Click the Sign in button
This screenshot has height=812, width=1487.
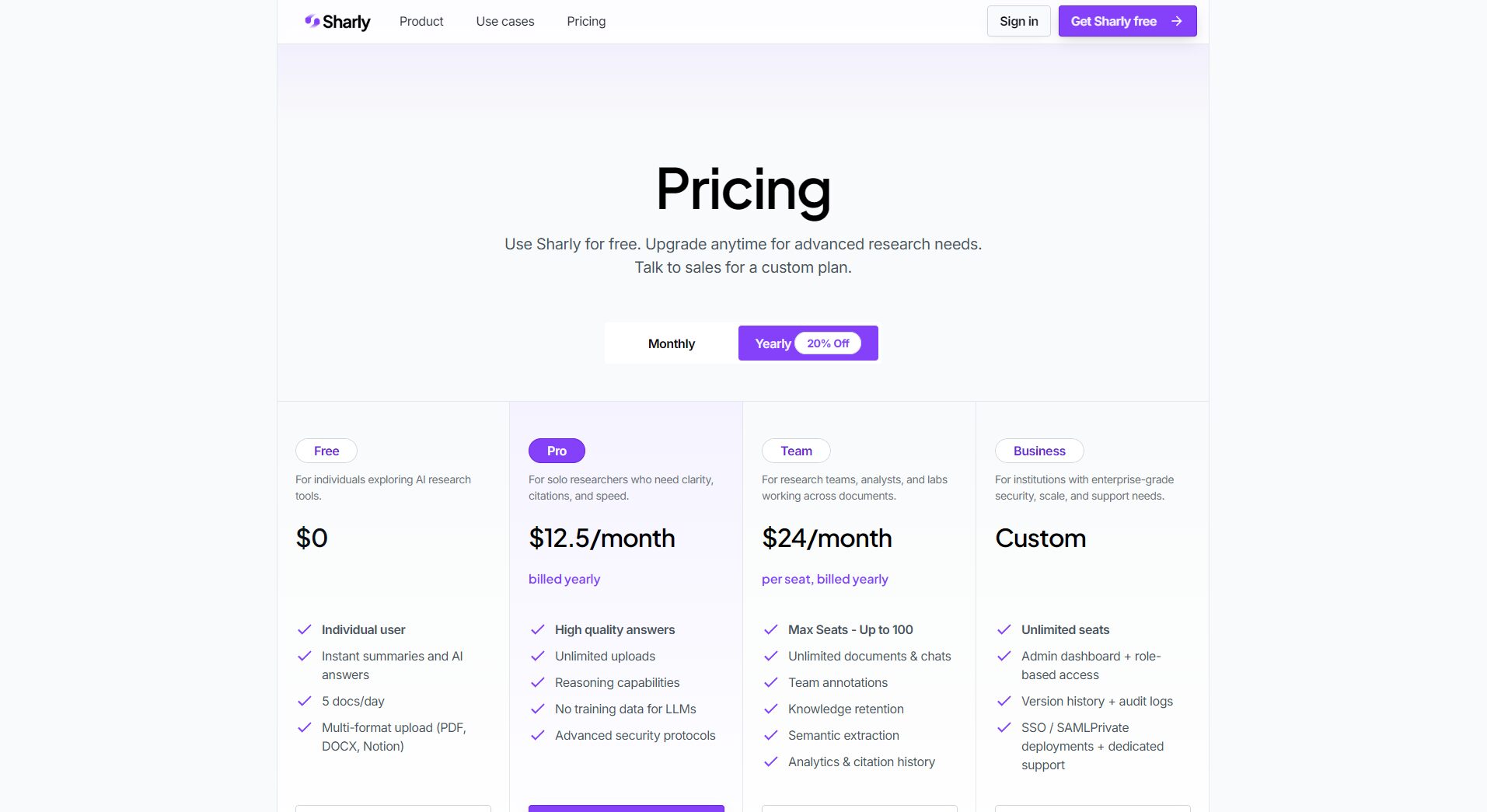[1018, 21]
